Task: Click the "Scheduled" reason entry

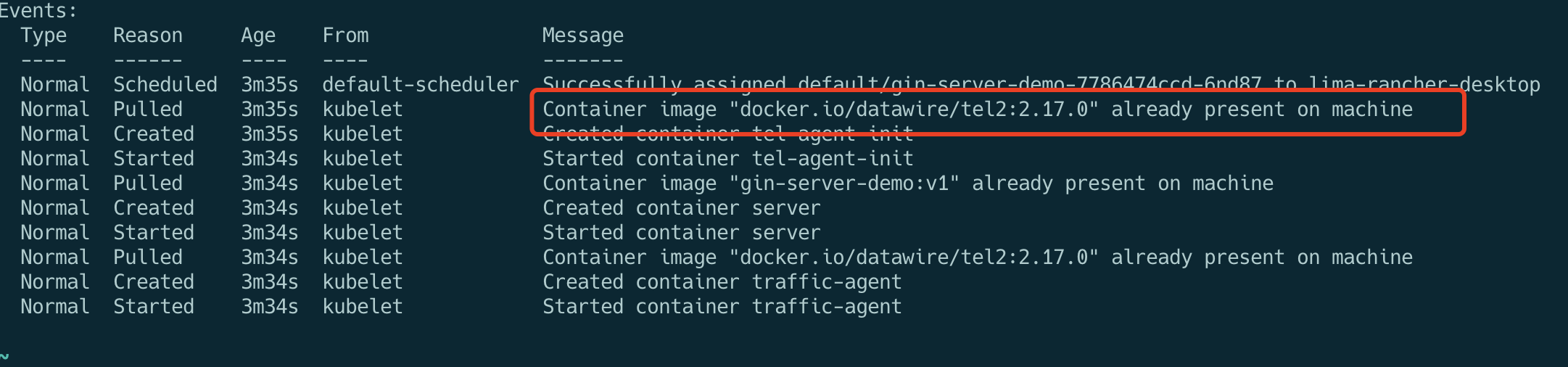Action: pos(165,85)
